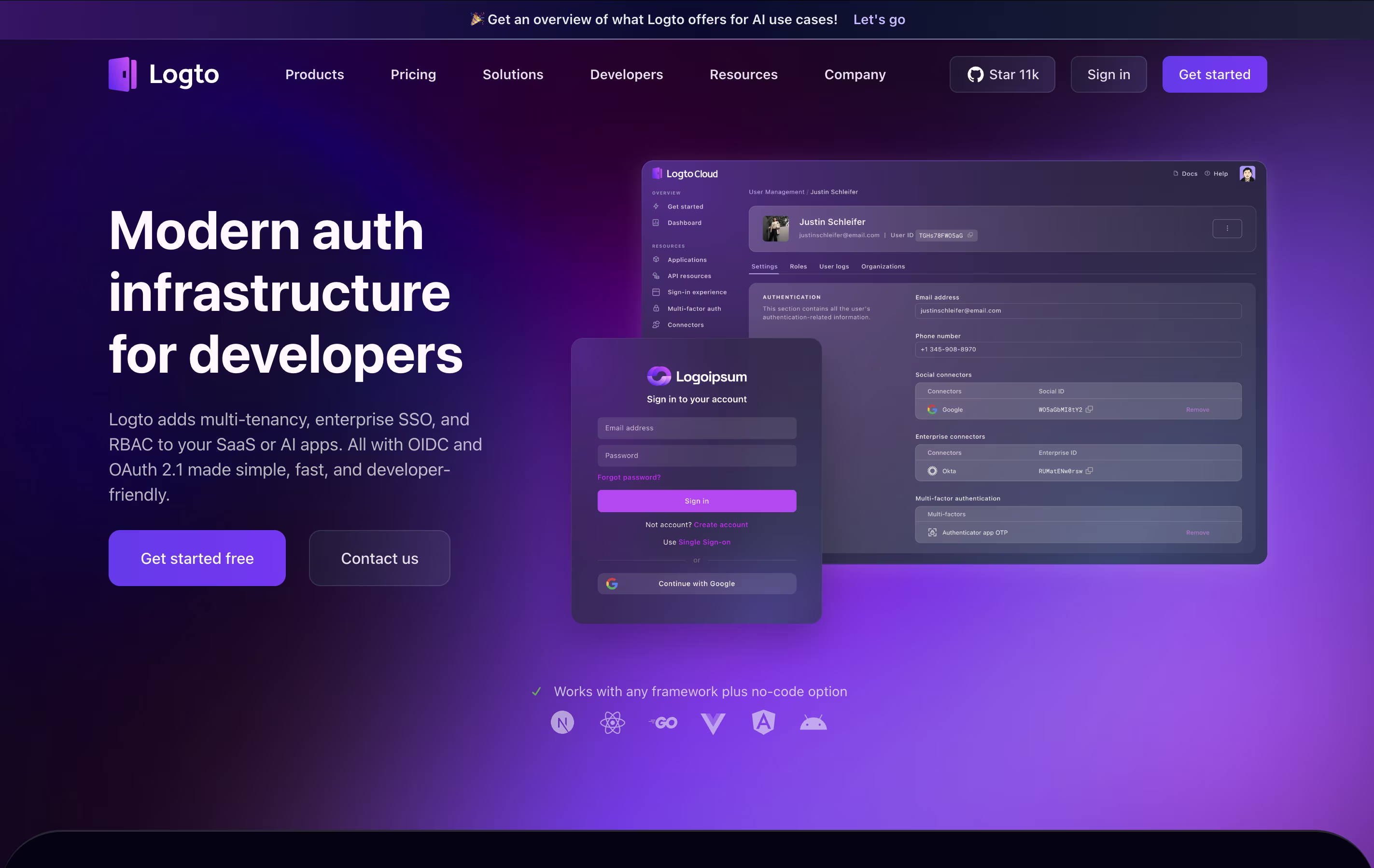Copy the User ID TGHs78FWO5aG
The width and height of the screenshot is (1374, 868).
coord(970,235)
